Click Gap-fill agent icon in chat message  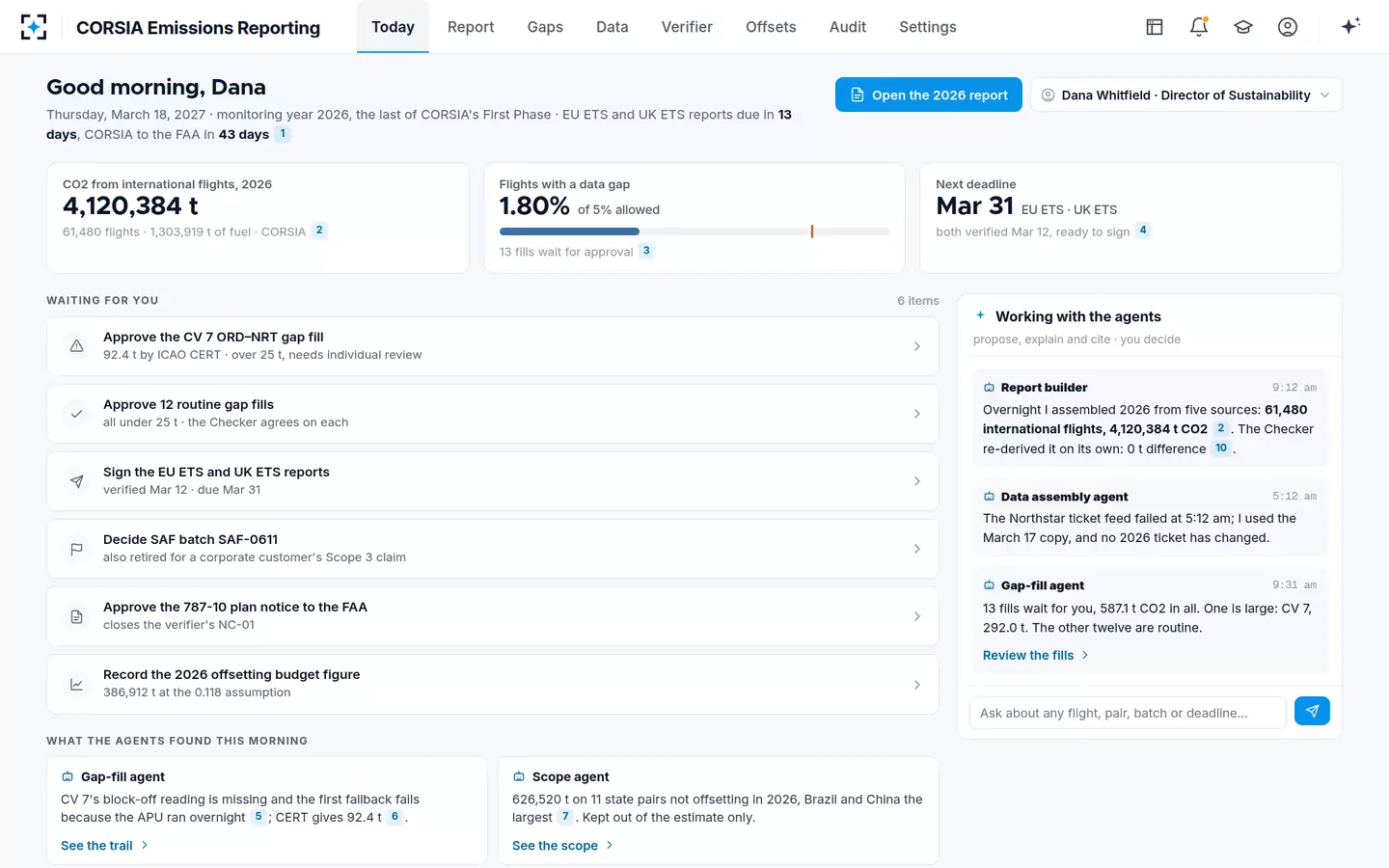(x=989, y=585)
